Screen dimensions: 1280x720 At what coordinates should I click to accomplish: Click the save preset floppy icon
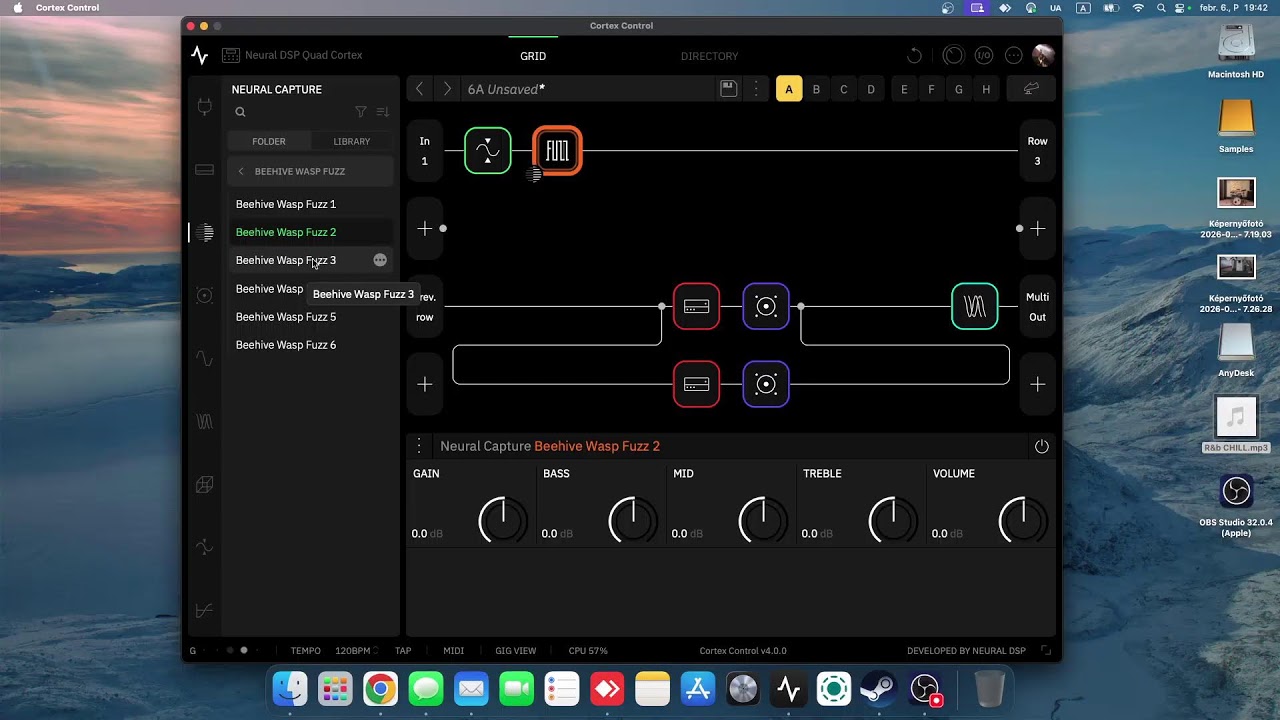[729, 89]
